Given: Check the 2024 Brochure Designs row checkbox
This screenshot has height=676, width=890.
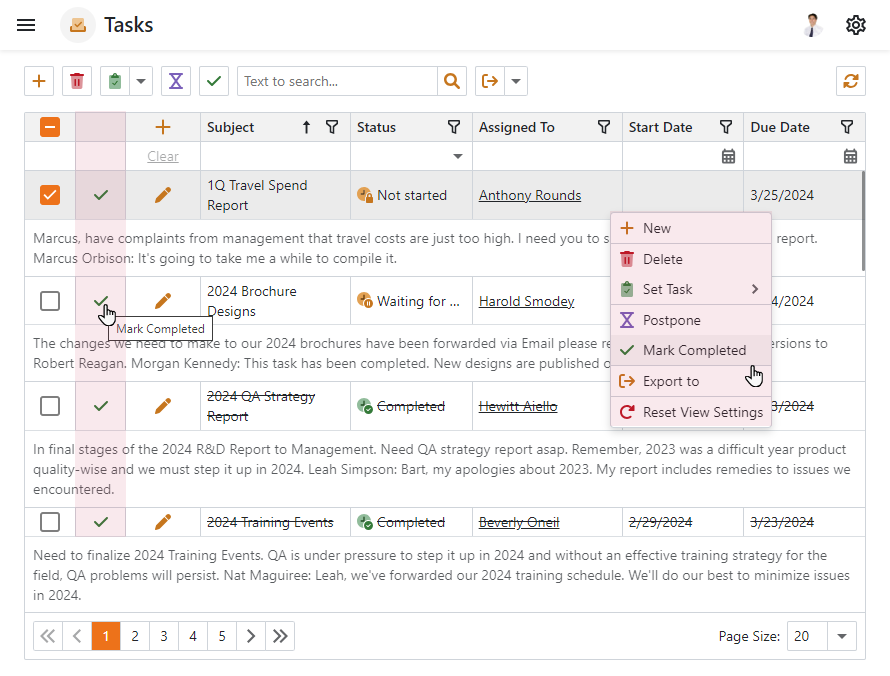Looking at the screenshot, I should 50,301.
